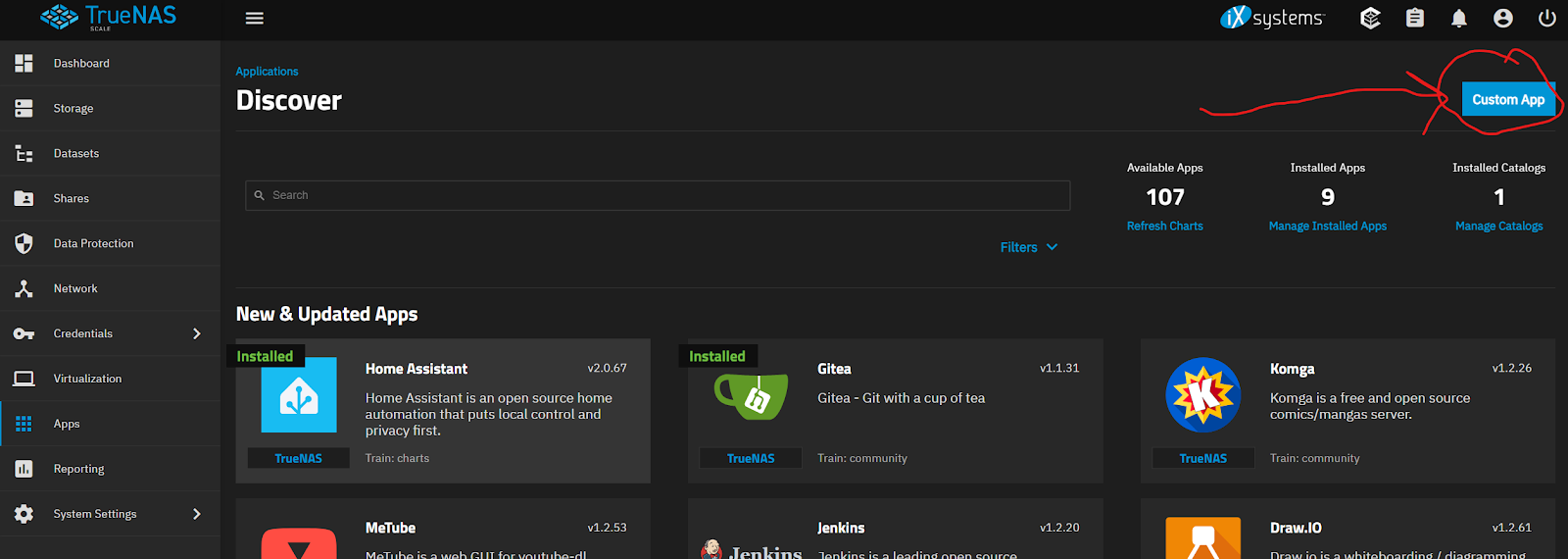Click the Network sidebar icon

[24, 288]
